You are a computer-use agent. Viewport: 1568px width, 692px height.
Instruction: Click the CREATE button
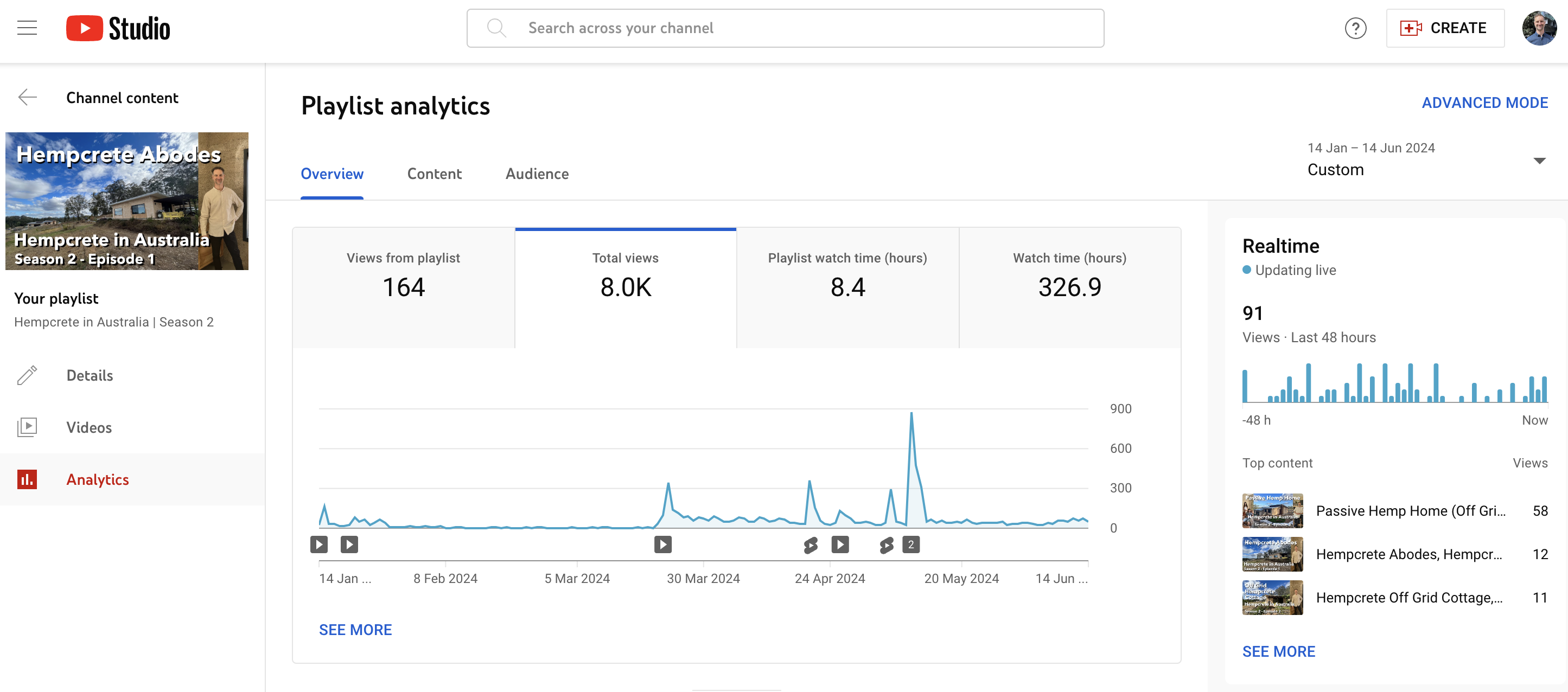[x=1445, y=28]
